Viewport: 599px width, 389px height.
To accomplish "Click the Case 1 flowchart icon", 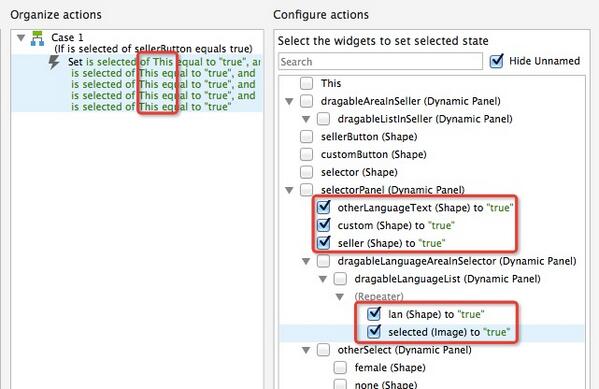I will [37, 38].
